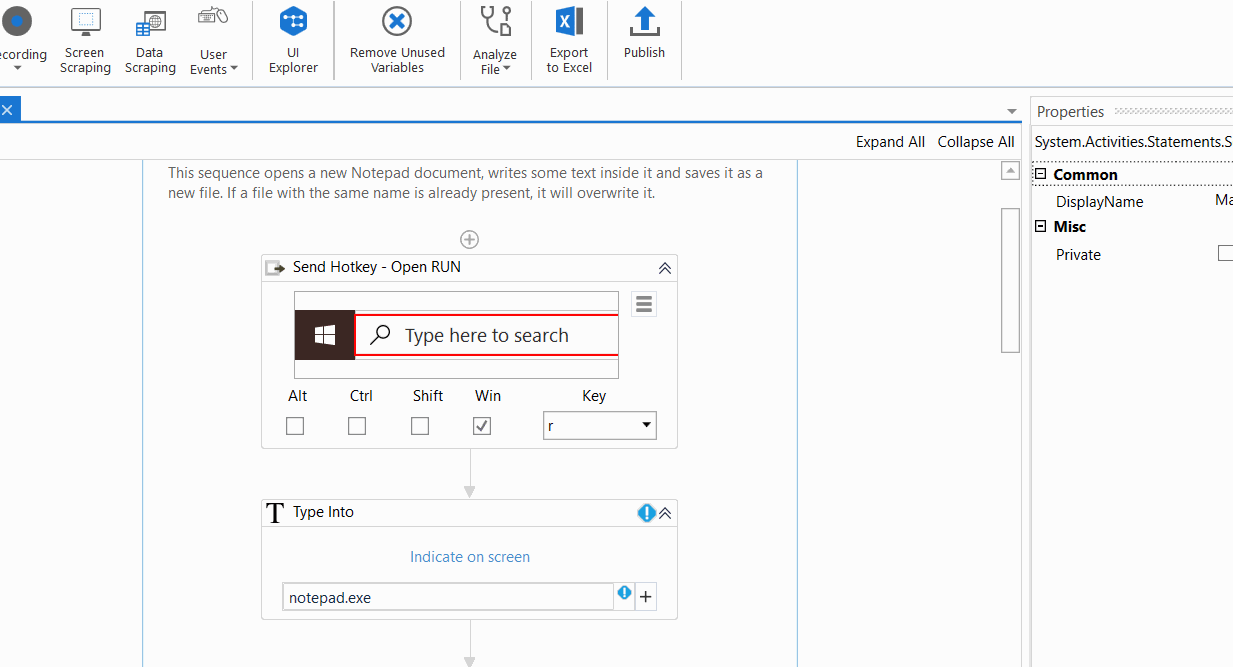Image resolution: width=1233 pixels, height=667 pixels.
Task: Click Expand All
Action: click(x=890, y=142)
